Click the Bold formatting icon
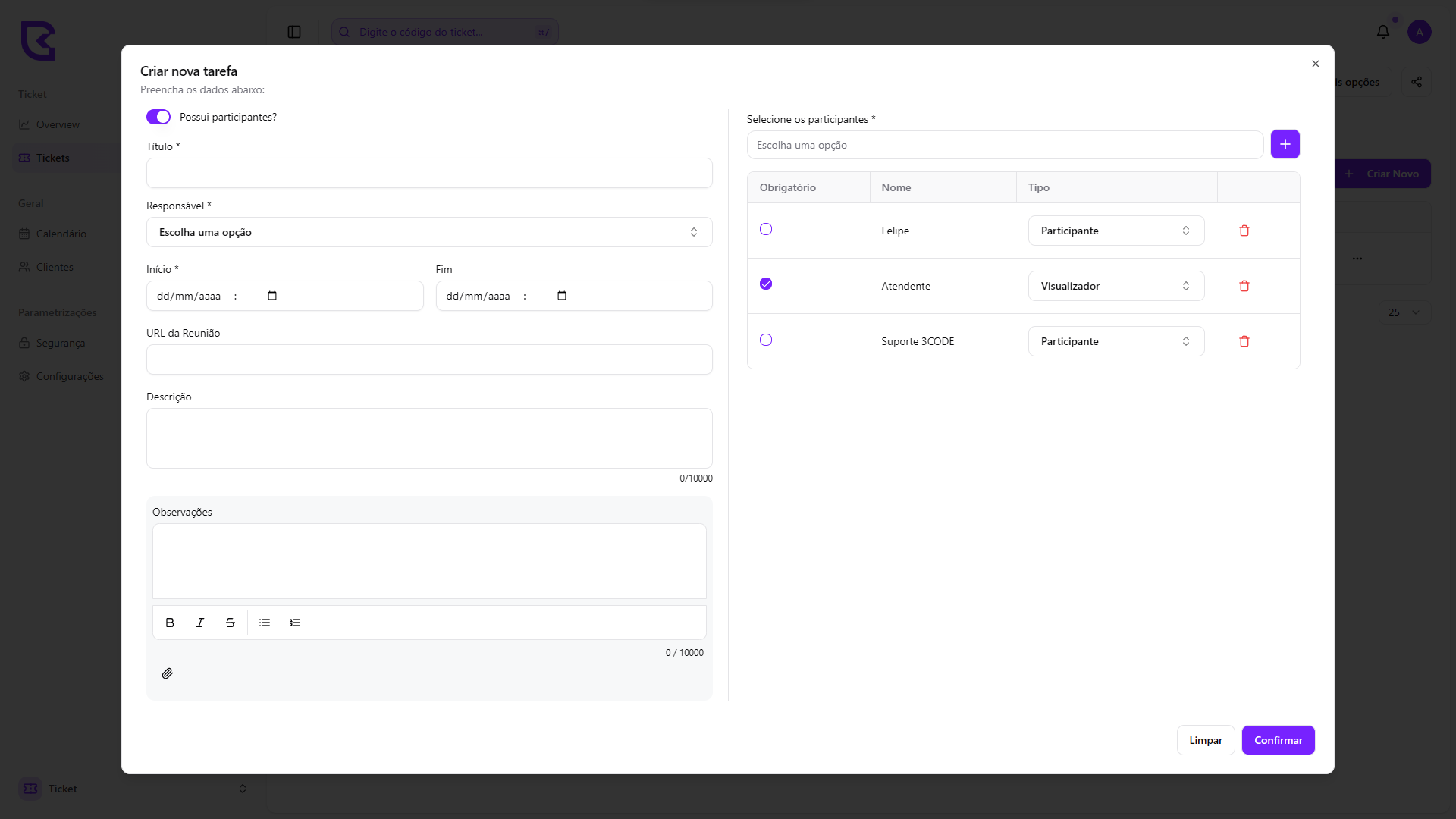 click(170, 623)
